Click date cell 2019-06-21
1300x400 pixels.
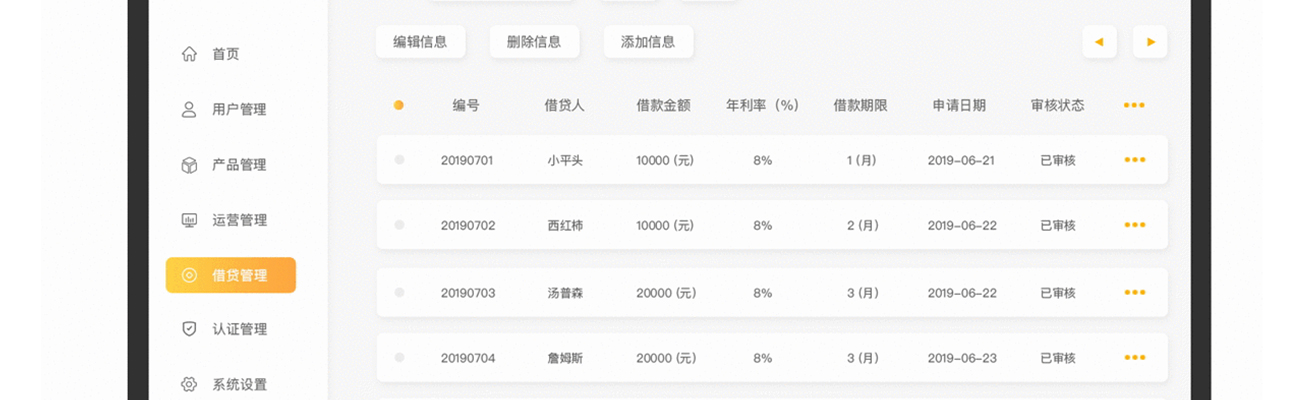point(961,160)
